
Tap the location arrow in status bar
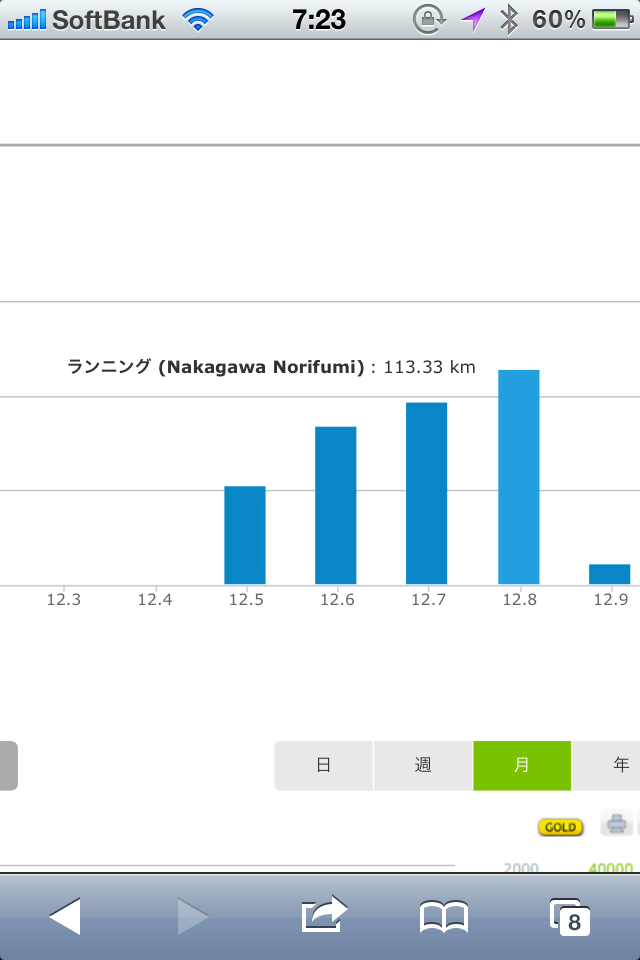(473, 20)
